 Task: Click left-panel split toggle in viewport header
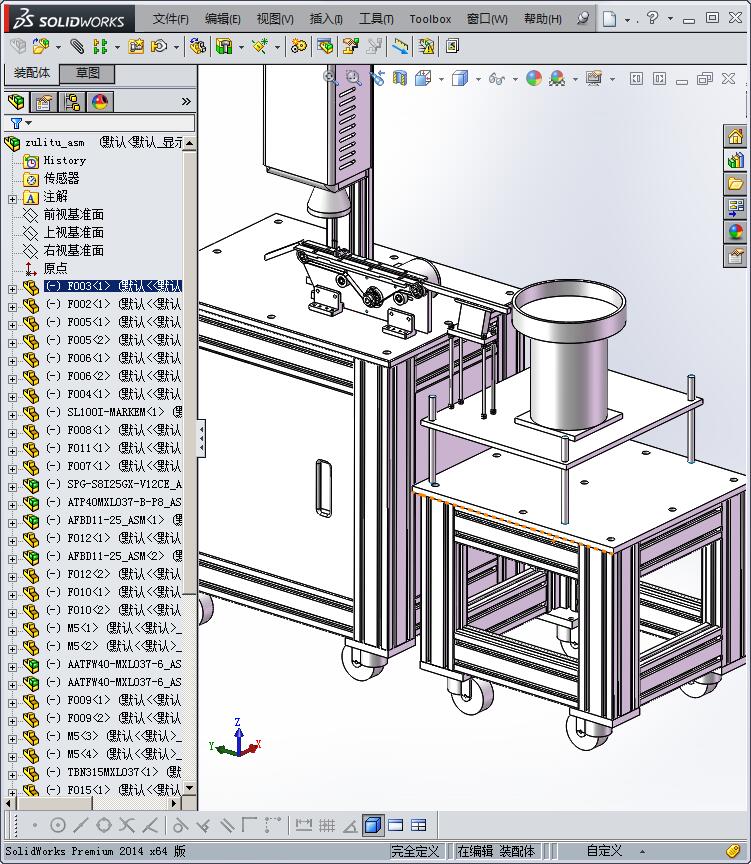636,79
